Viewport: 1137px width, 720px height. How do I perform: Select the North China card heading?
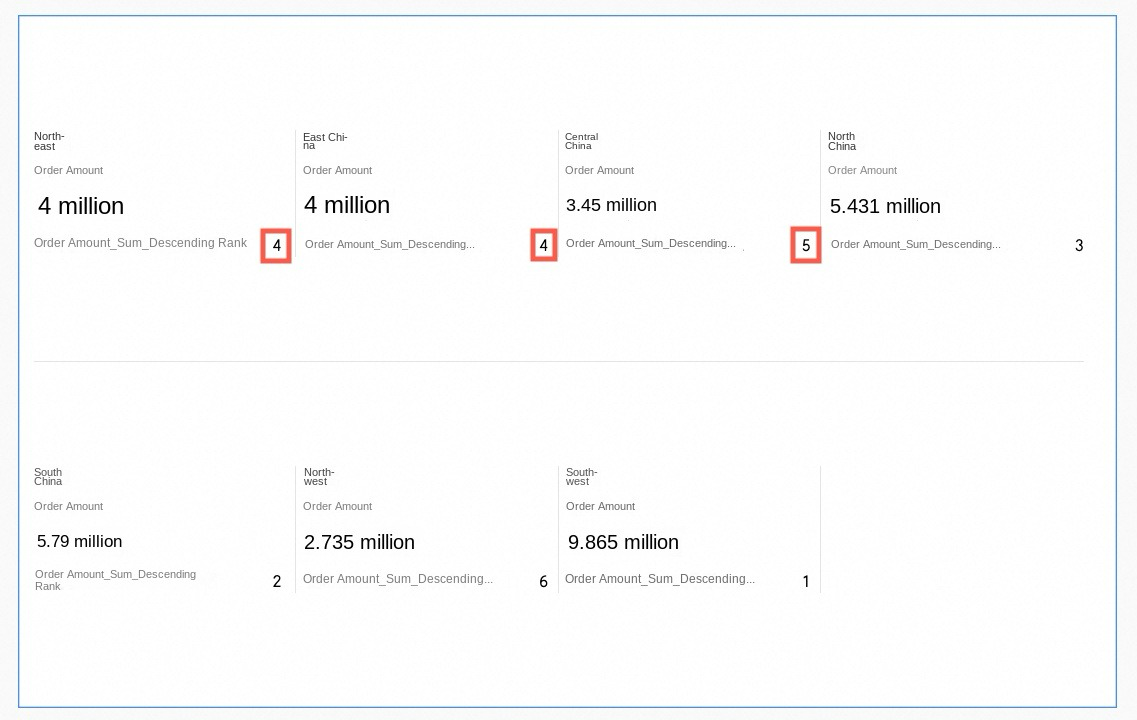[842, 141]
